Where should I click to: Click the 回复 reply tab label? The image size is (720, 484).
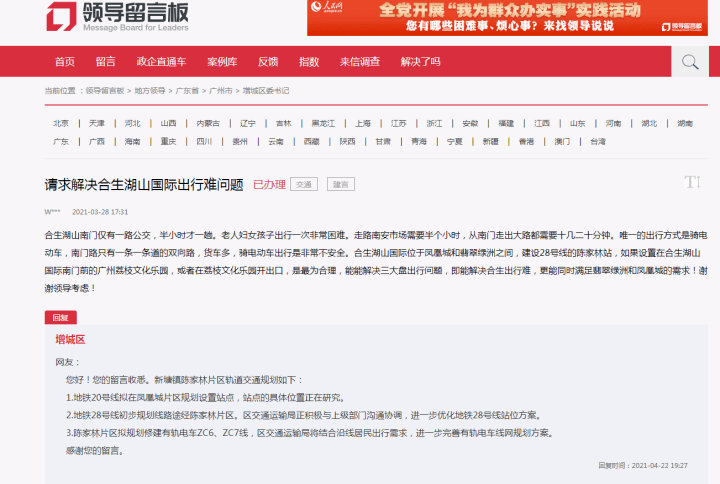(x=61, y=318)
